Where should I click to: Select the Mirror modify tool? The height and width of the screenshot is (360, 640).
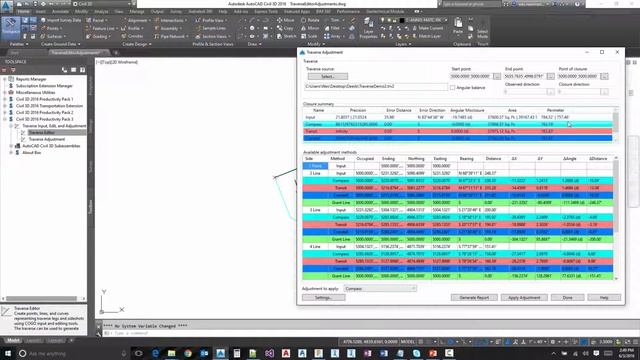[310, 28]
